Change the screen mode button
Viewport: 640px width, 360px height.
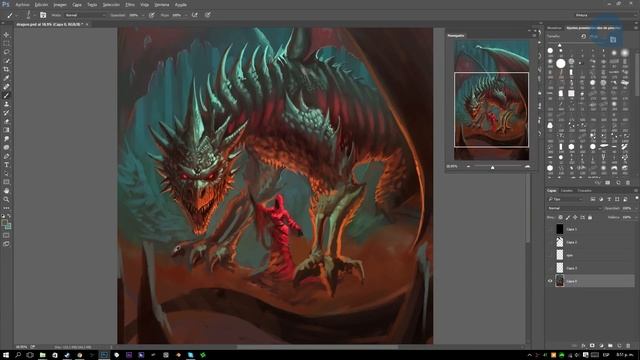[6, 244]
